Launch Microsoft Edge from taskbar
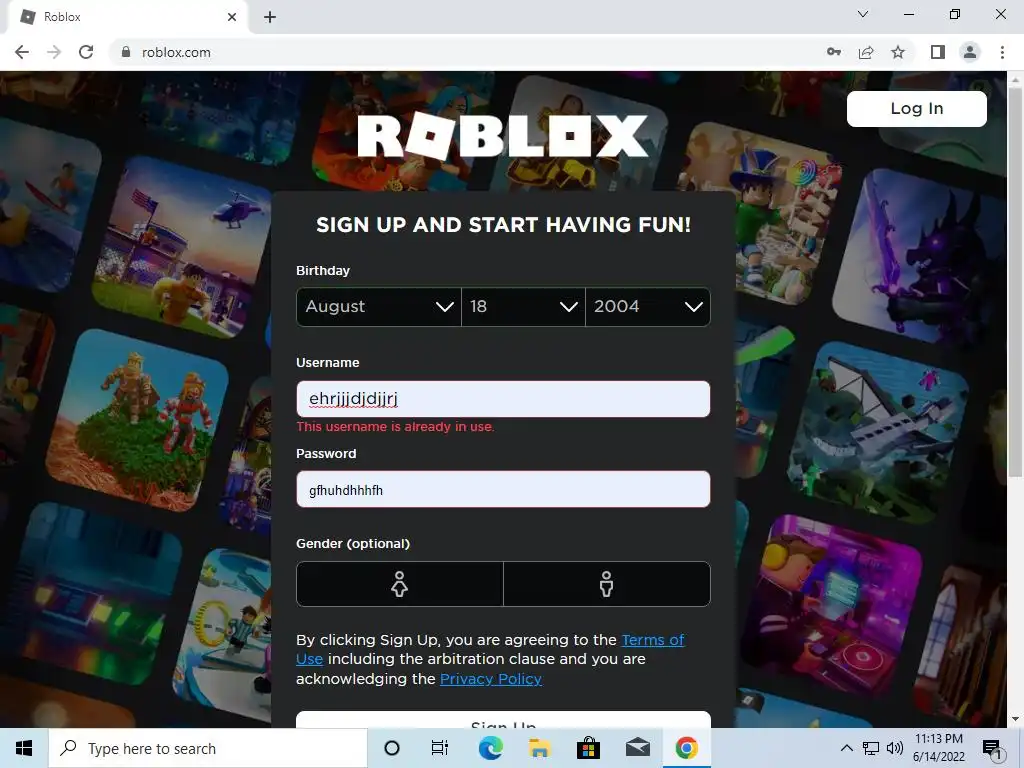The width and height of the screenshot is (1024, 768). tap(490, 748)
